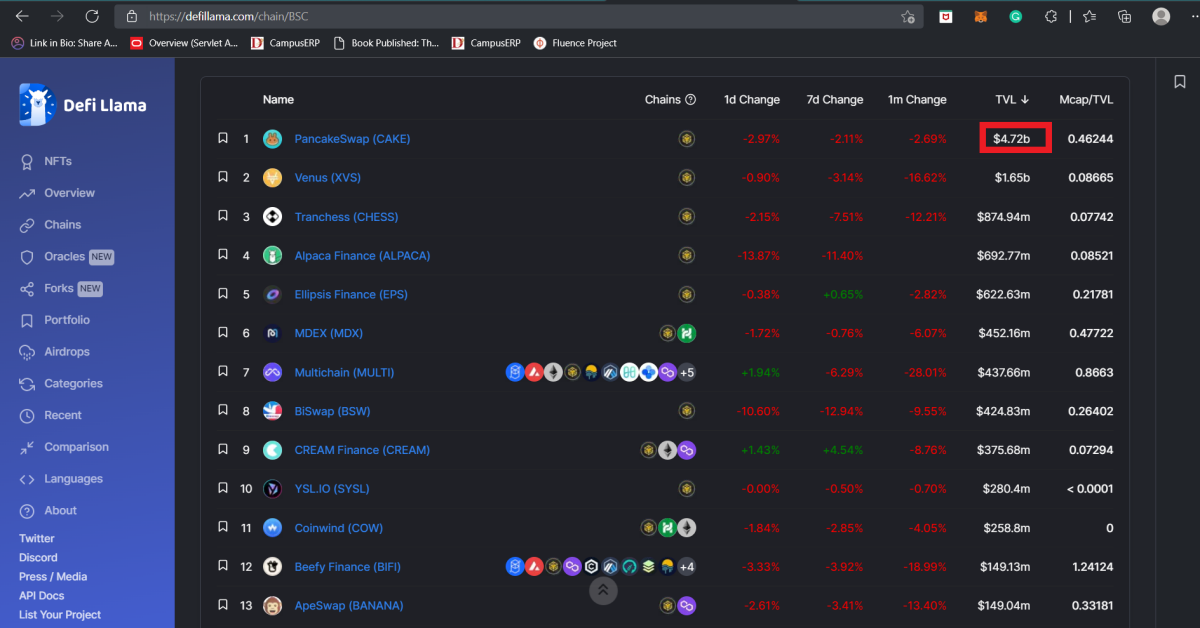This screenshot has height=628, width=1200.
Task: Expand Beefy Finance's +4 additional chains
Action: coord(686,567)
